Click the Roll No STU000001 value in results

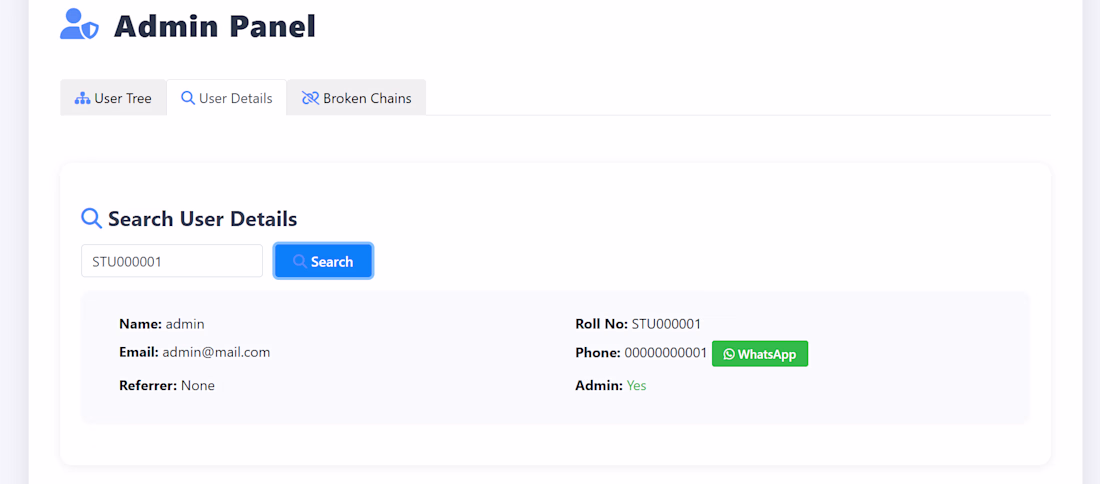pos(666,324)
